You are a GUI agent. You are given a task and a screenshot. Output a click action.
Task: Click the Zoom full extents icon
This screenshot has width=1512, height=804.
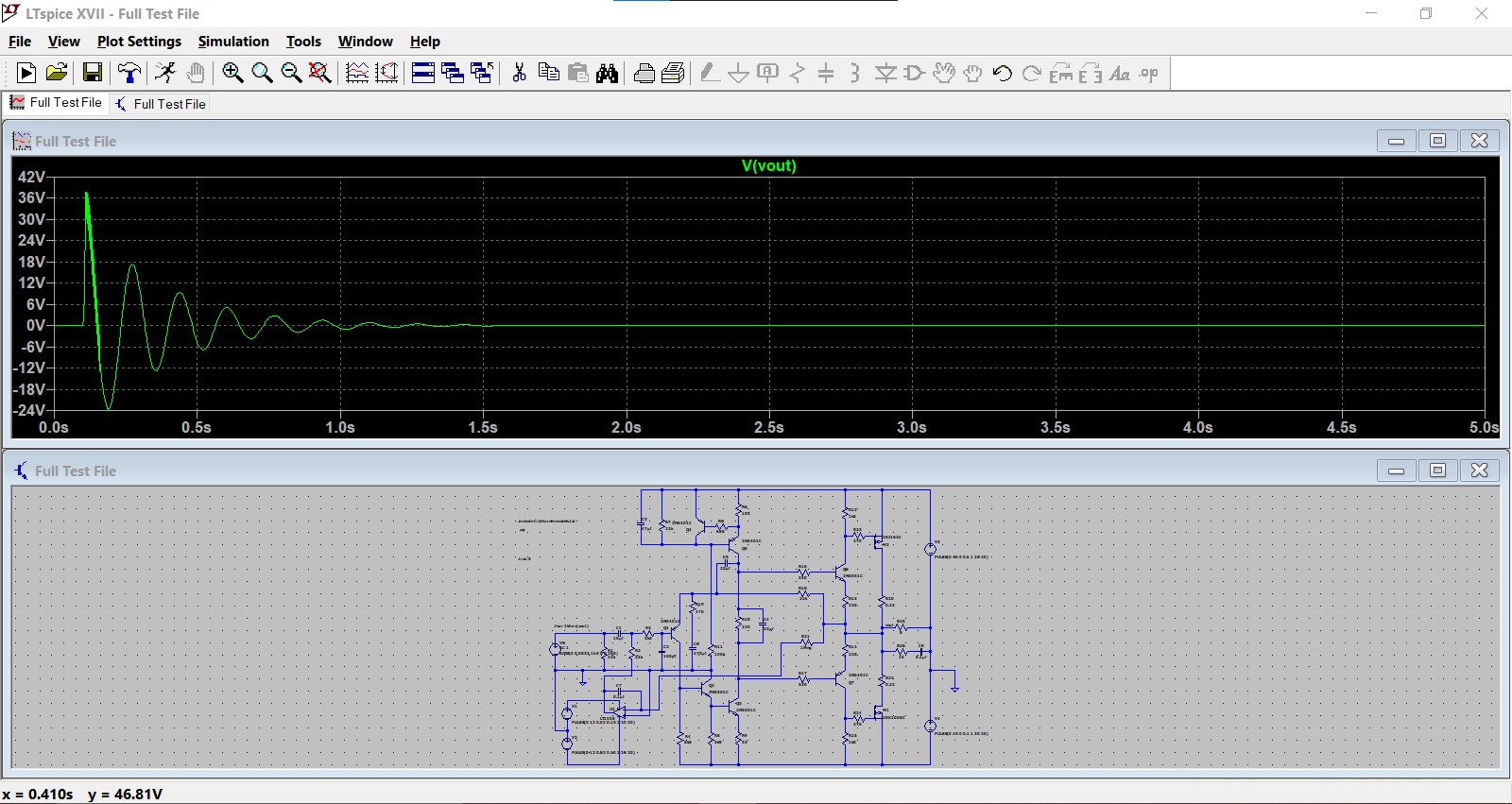(320, 73)
